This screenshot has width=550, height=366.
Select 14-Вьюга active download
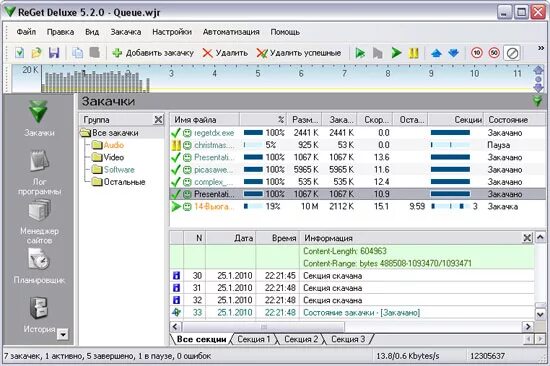(357, 206)
